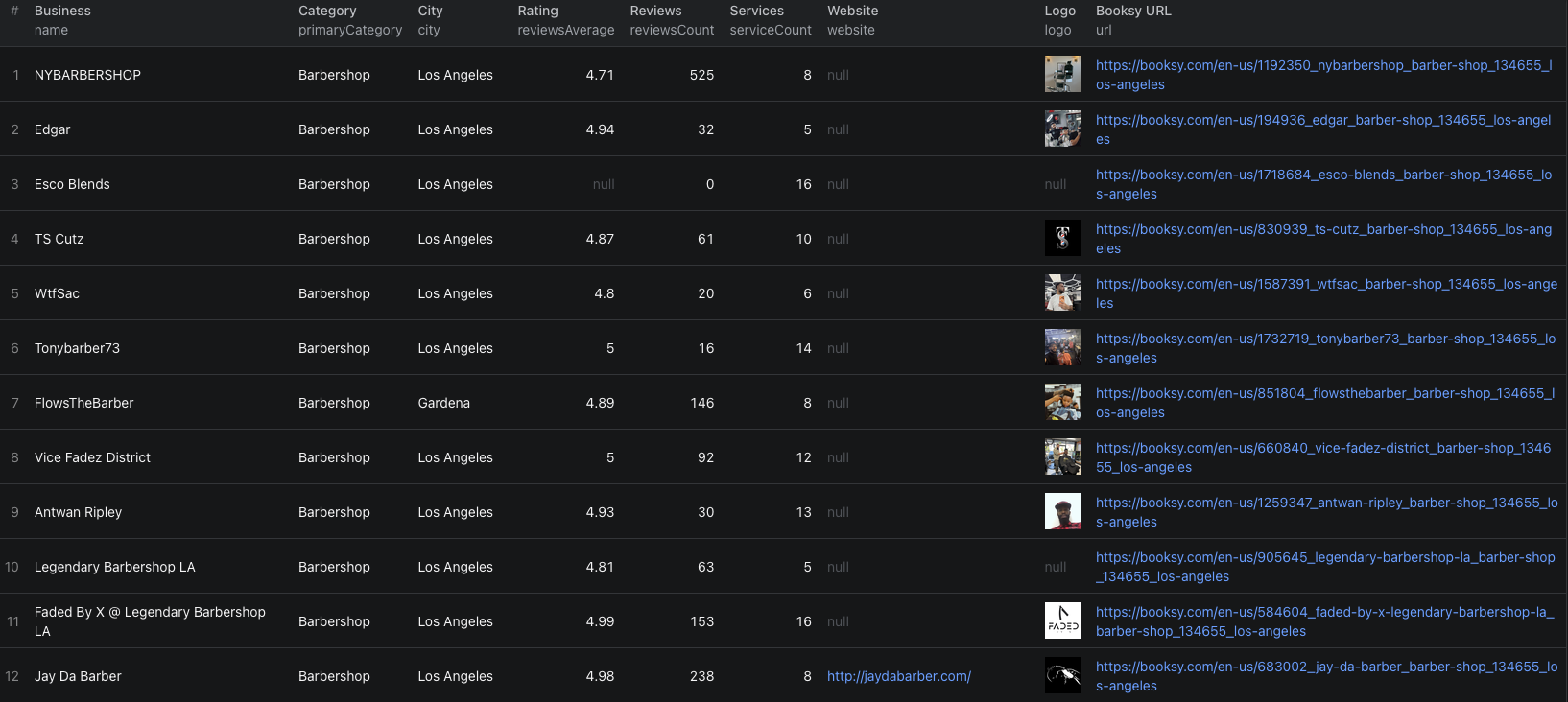Select the Gardena city cell
Screen dimensions: 1568x702
(x=444, y=403)
